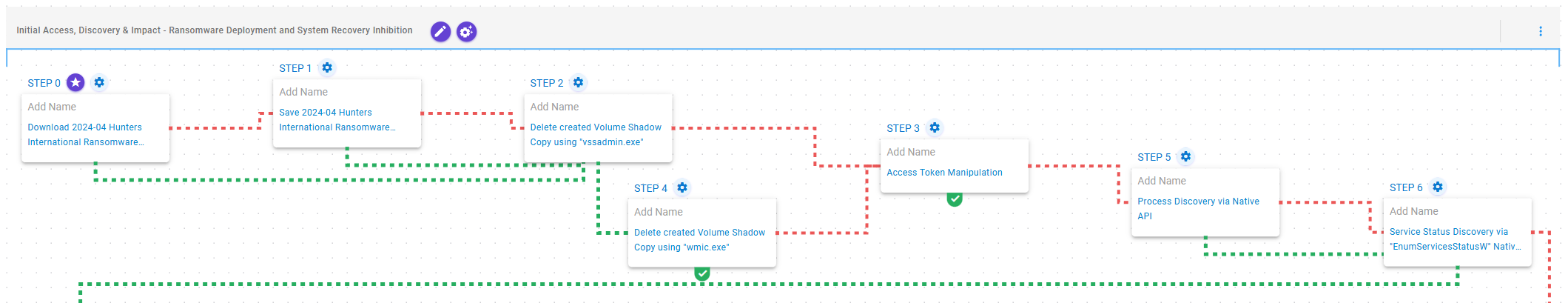Open STEP 3 gear settings
The width and height of the screenshot is (1568, 303).
coord(935,127)
